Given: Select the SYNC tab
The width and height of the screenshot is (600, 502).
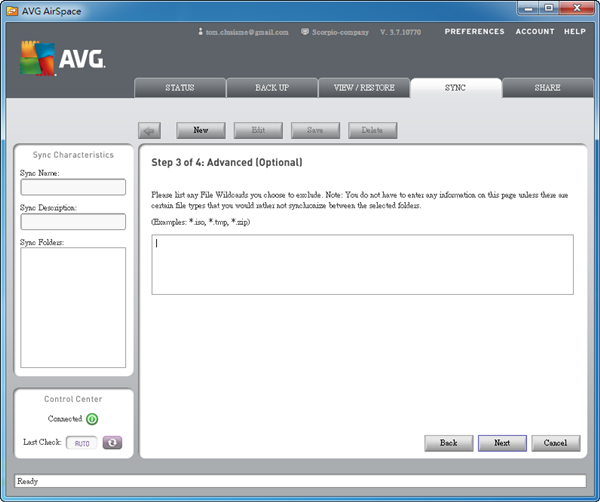Looking at the screenshot, I should (456, 88).
